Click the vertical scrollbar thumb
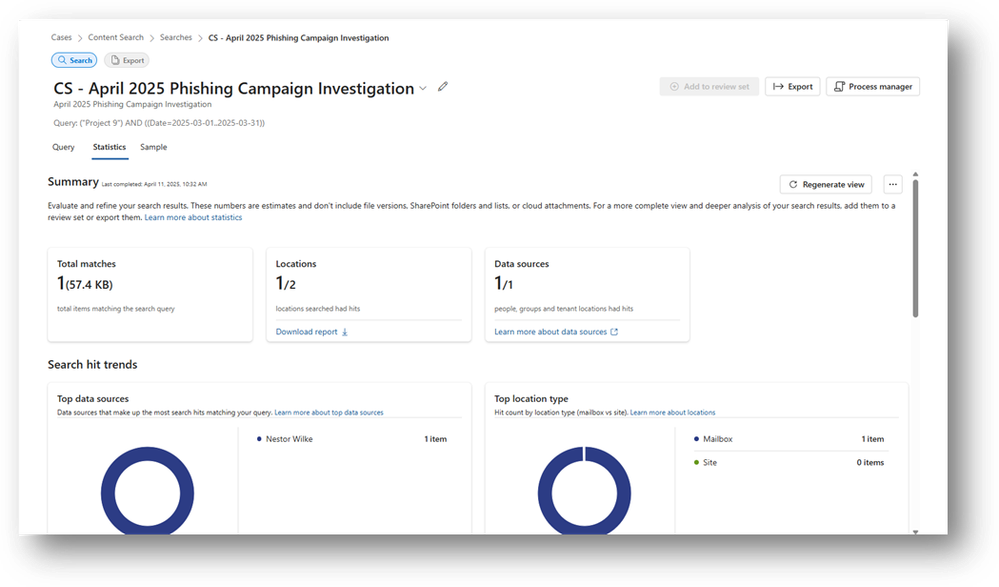This screenshot has height=587, width=999. (916, 249)
